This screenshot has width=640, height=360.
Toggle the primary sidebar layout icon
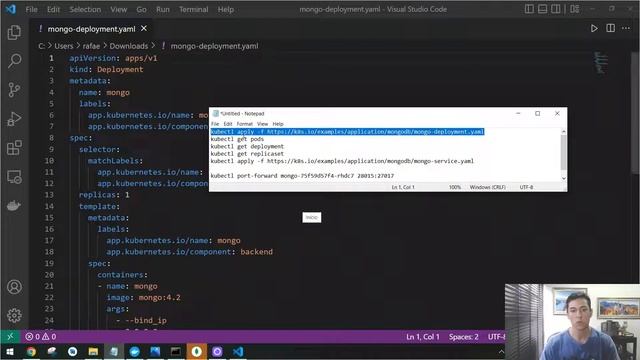529,9
